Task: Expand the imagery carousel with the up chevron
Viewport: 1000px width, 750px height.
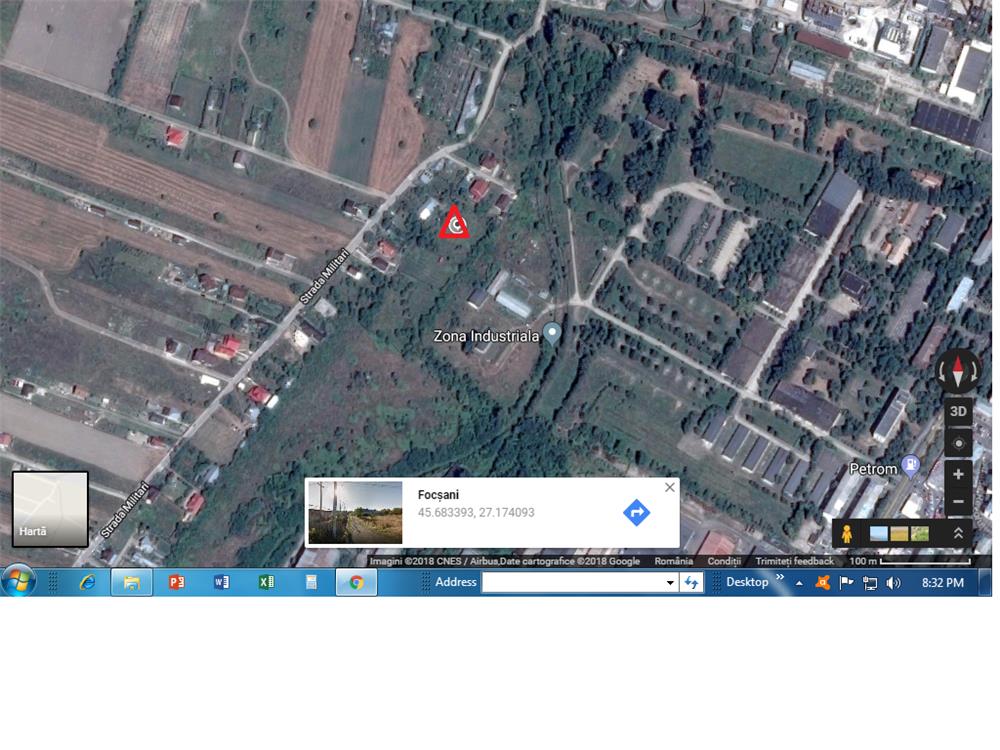Action: tap(957, 533)
